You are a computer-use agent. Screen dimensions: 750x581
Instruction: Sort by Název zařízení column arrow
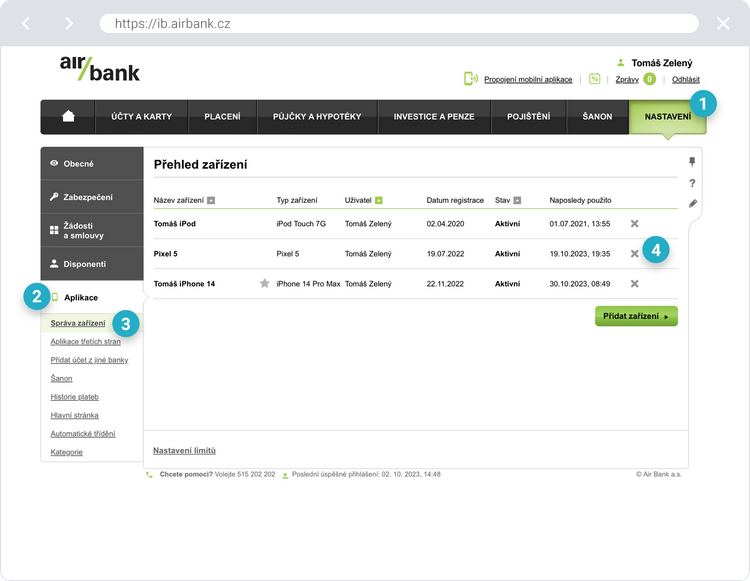(x=211, y=201)
